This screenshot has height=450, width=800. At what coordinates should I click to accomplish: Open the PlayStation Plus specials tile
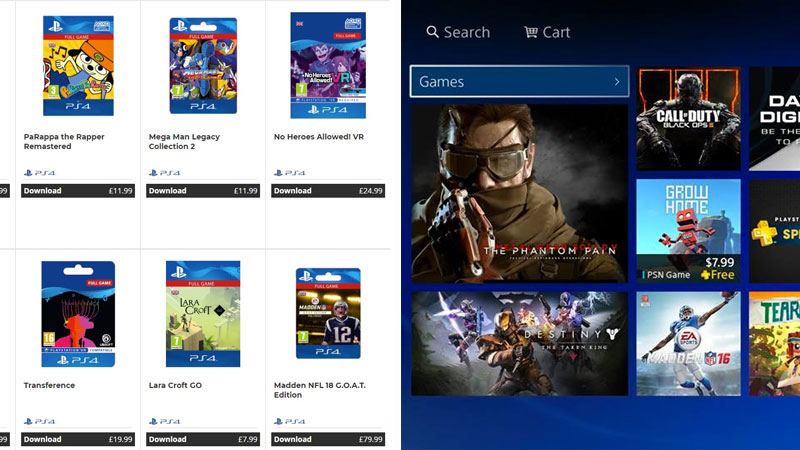(x=774, y=231)
